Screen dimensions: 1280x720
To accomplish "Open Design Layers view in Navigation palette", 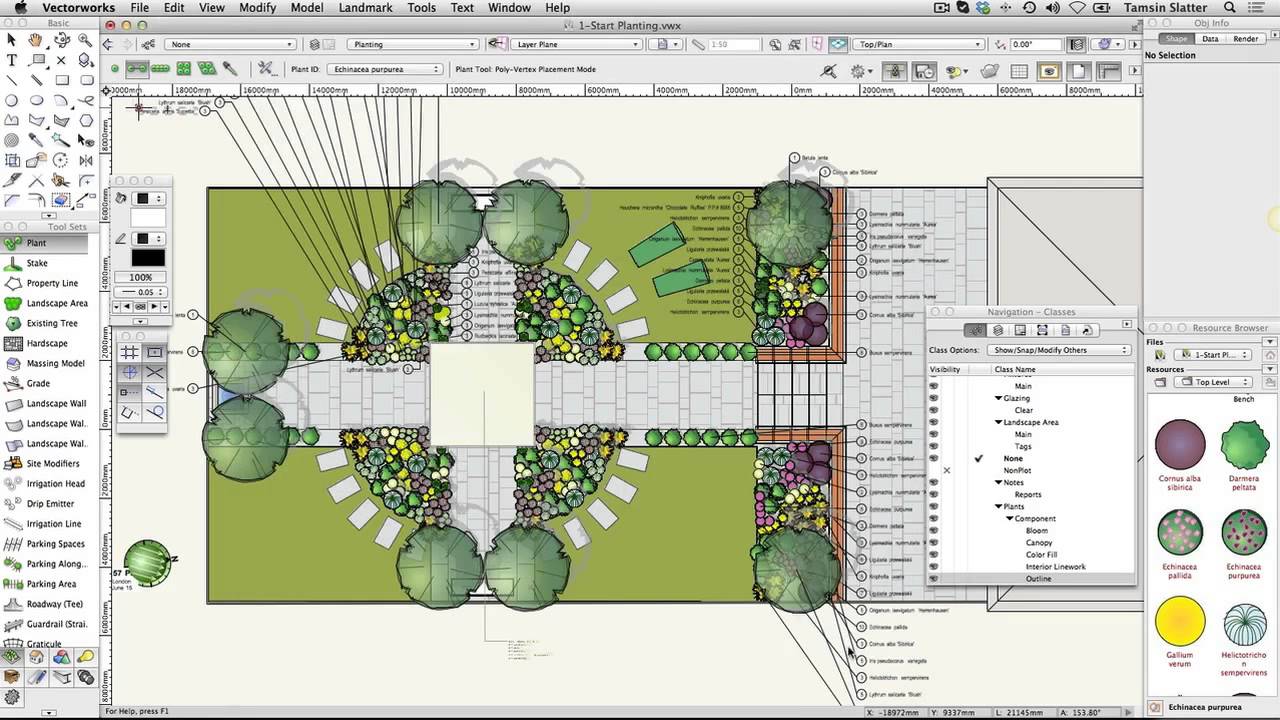I will (x=998, y=330).
